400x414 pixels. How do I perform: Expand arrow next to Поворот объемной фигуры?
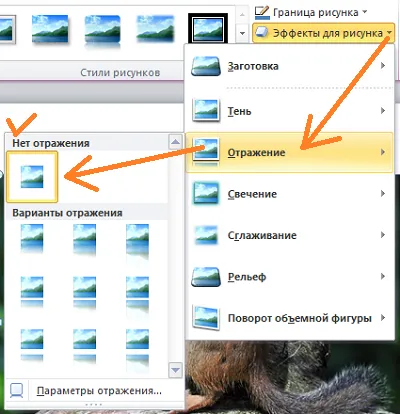[x=383, y=318]
